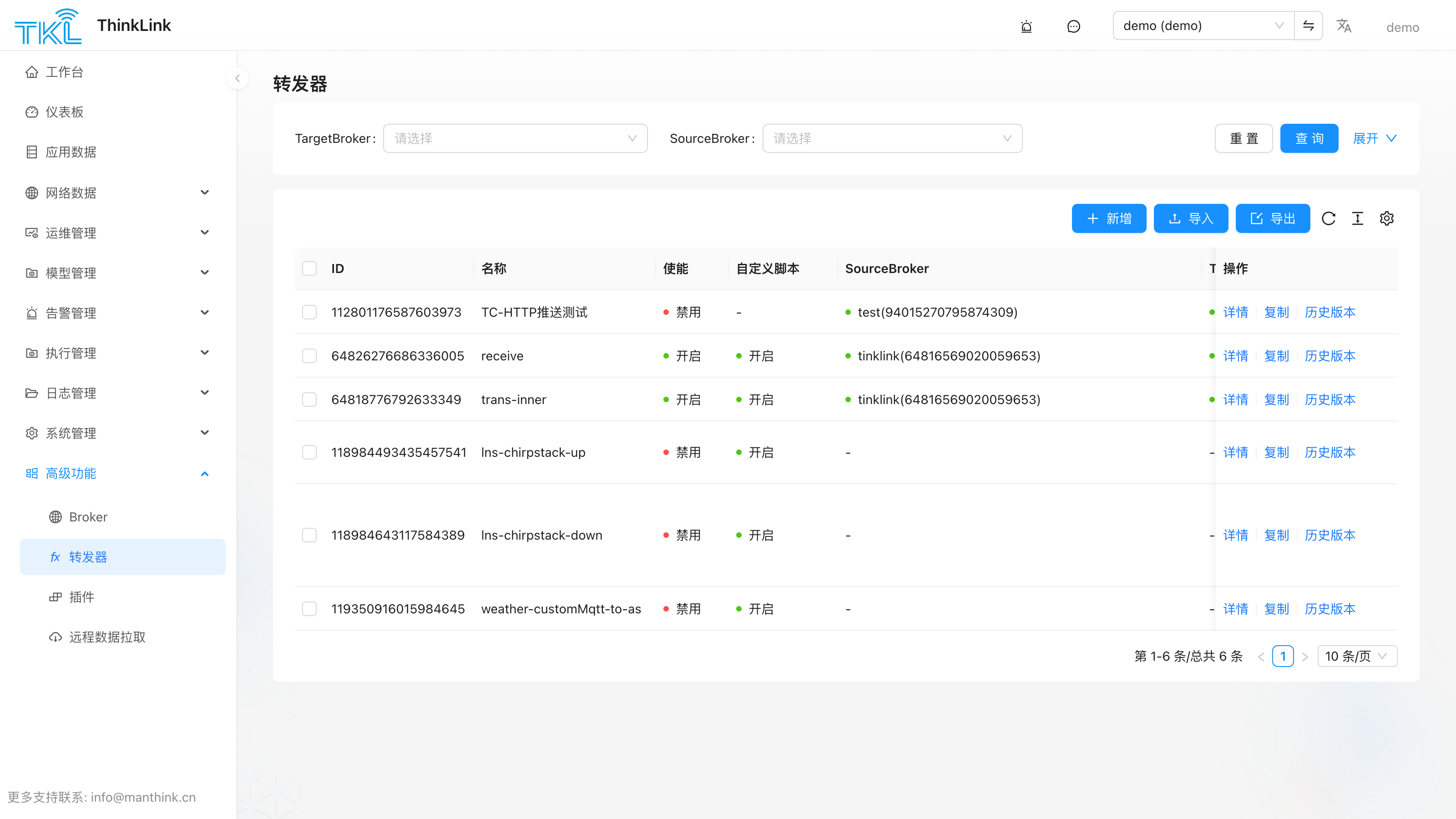Expand the 网络数据 sidebar menu

117,193
